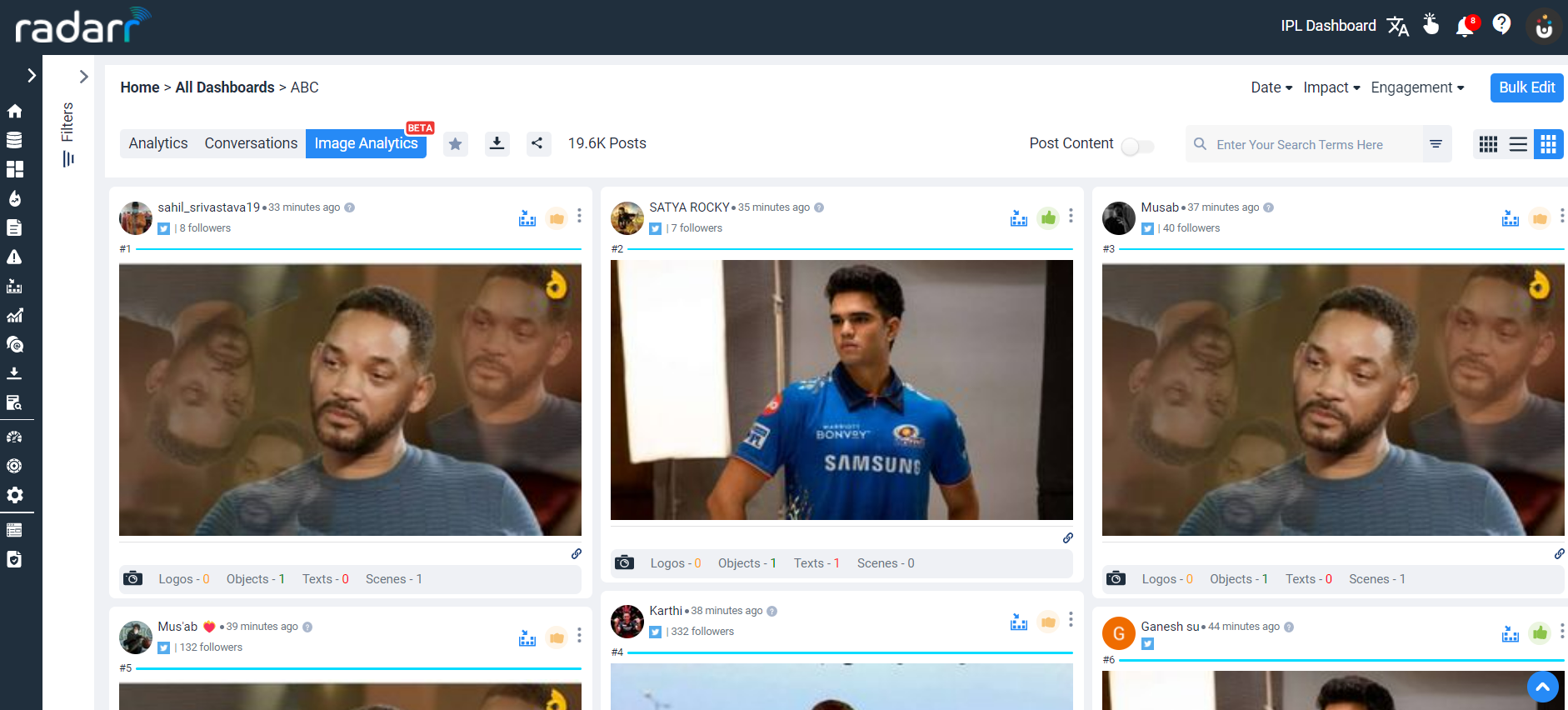Open sahil_srivastava19's post image

coord(350,400)
